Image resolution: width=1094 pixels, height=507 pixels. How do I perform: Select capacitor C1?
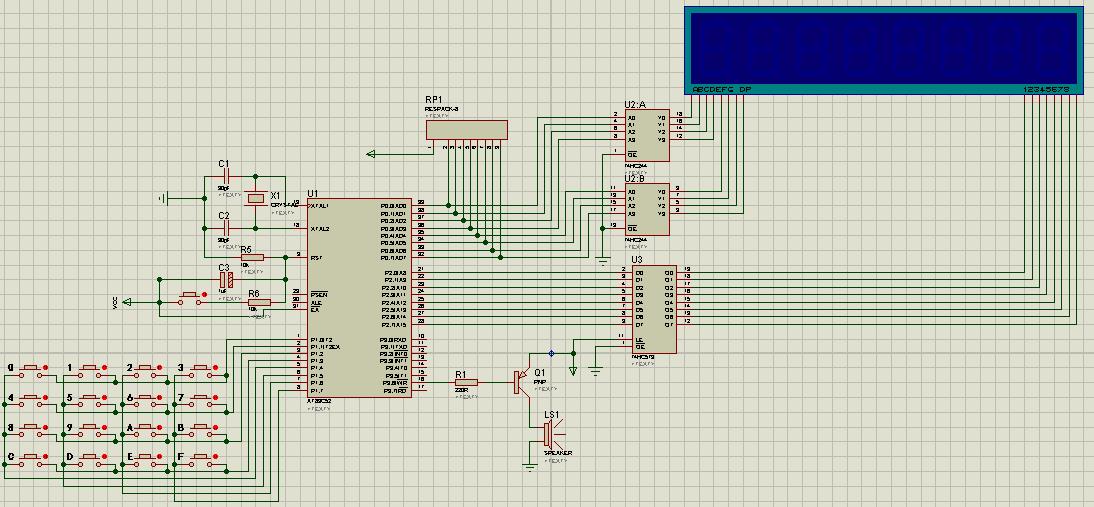click(x=227, y=176)
